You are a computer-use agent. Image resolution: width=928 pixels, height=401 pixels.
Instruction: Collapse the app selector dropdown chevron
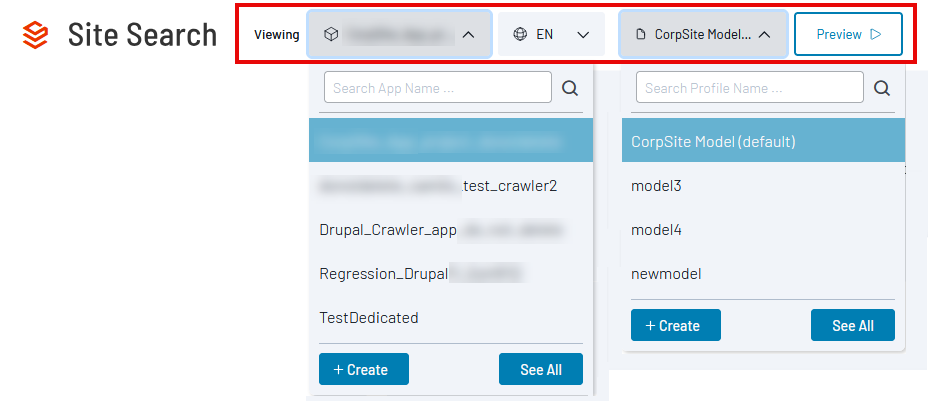(467, 34)
